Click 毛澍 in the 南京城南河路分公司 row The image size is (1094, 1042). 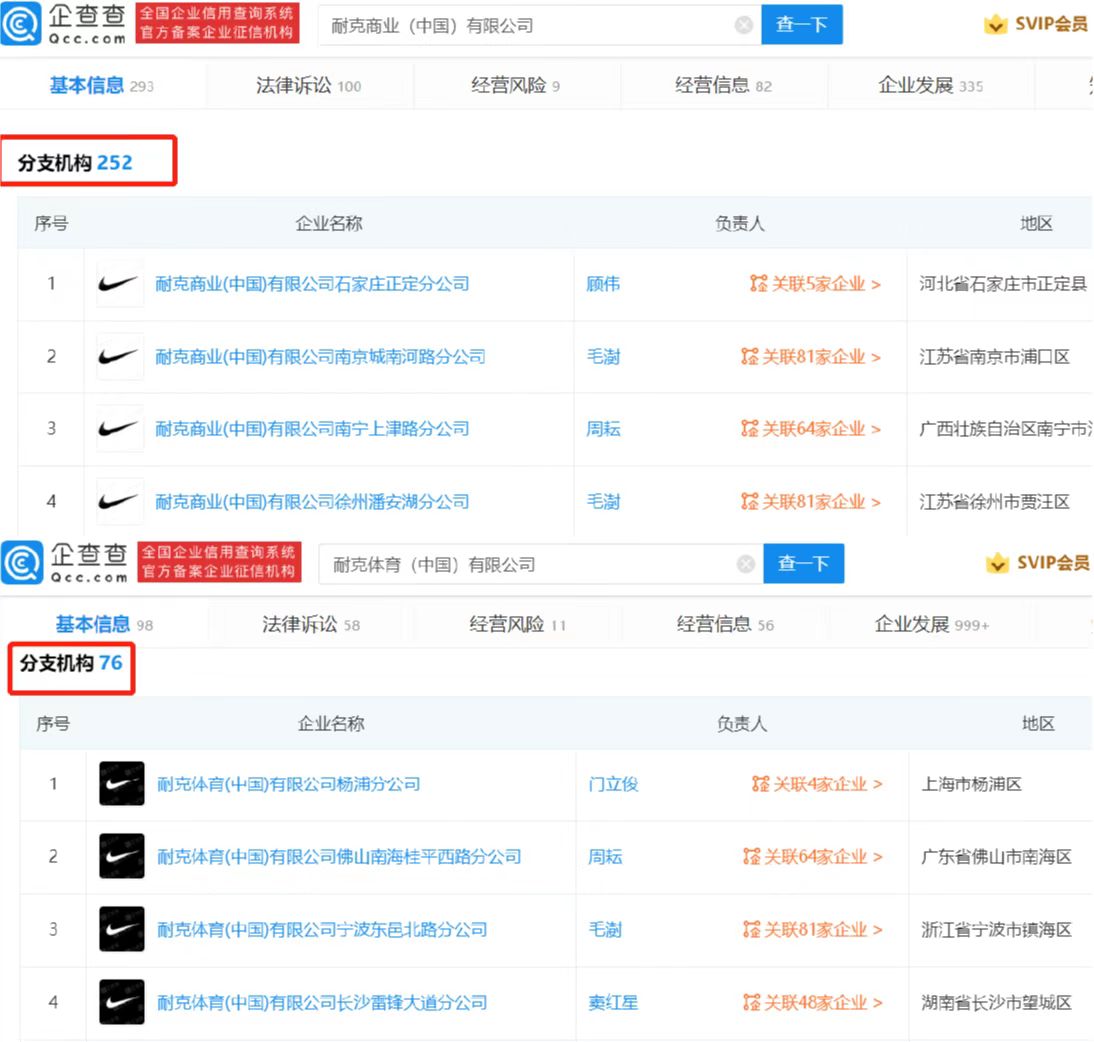(x=603, y=357)
